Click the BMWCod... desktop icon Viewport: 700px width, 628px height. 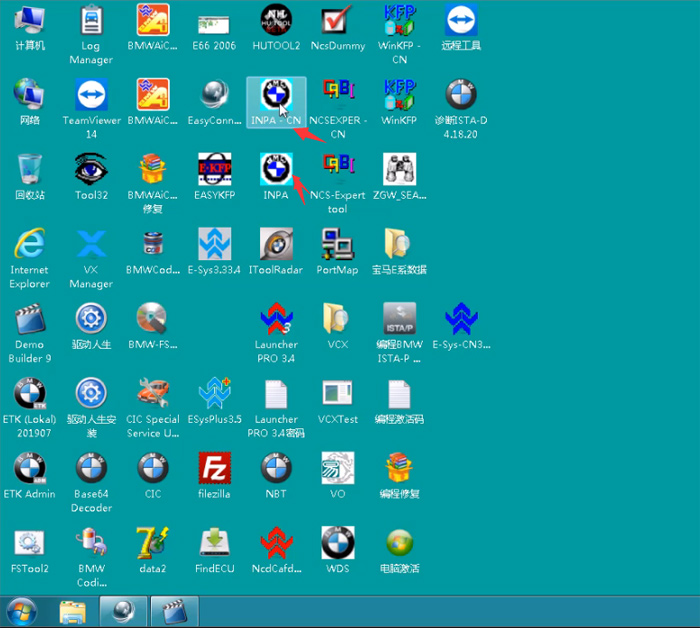(x=153, y=251)
